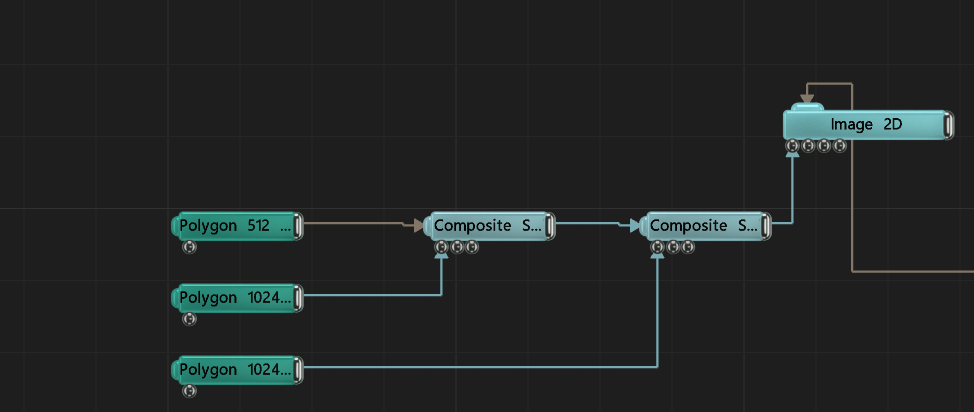Select the blue wire between the two Composite nodes
This screenshot has height=412, width=974.
pos(587,222)
